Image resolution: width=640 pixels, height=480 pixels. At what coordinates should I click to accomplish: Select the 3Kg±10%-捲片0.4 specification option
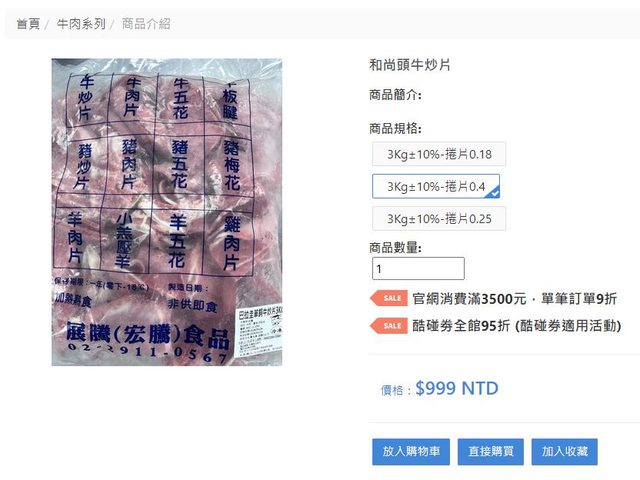point(436,187)
